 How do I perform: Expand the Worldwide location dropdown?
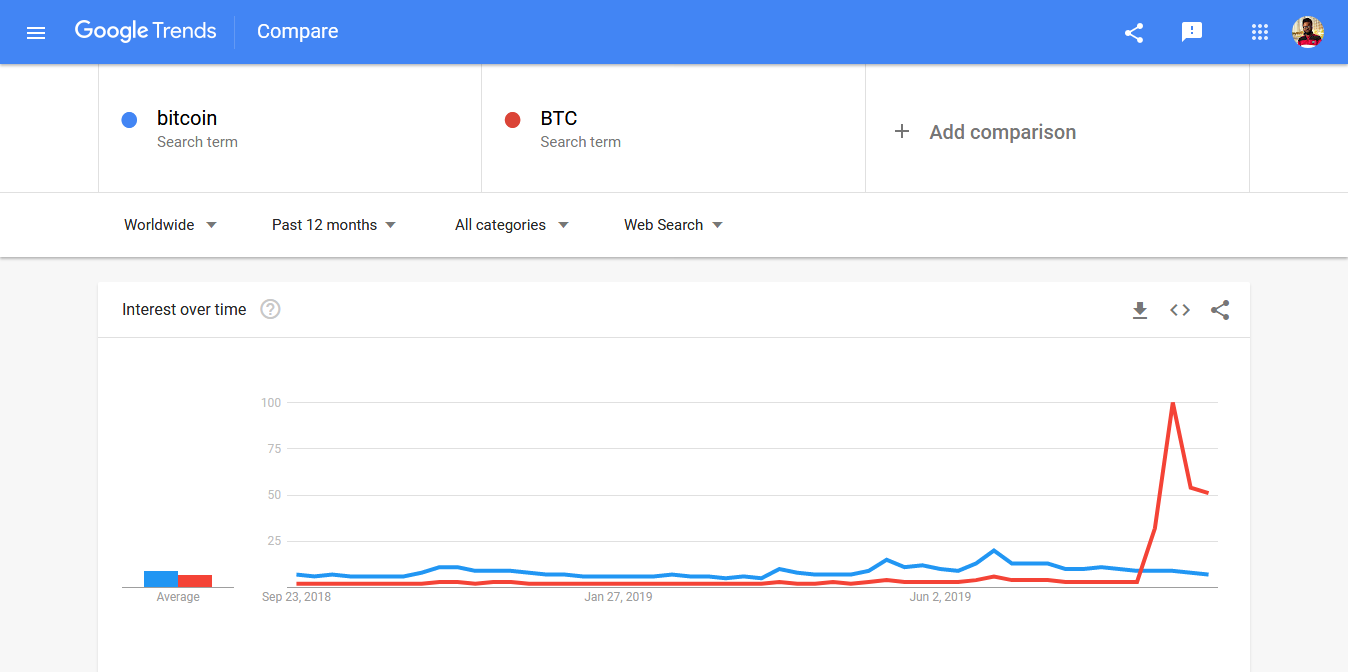(x=170, y=224)
